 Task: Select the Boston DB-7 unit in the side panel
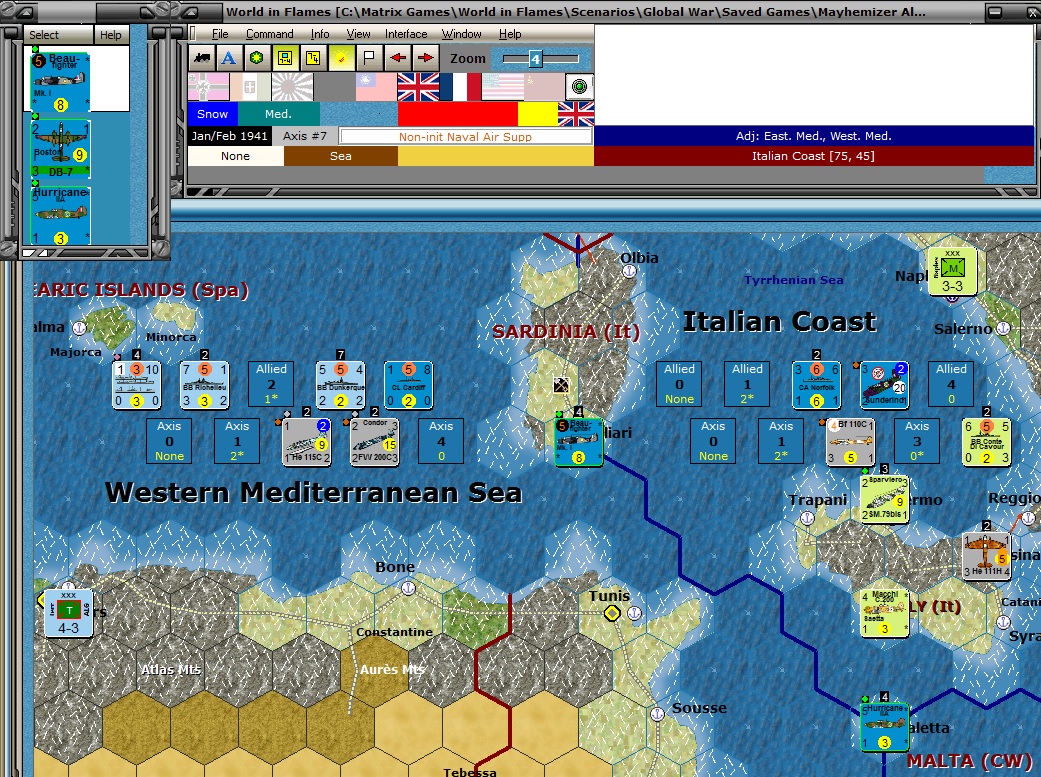(x=60, y=149)
